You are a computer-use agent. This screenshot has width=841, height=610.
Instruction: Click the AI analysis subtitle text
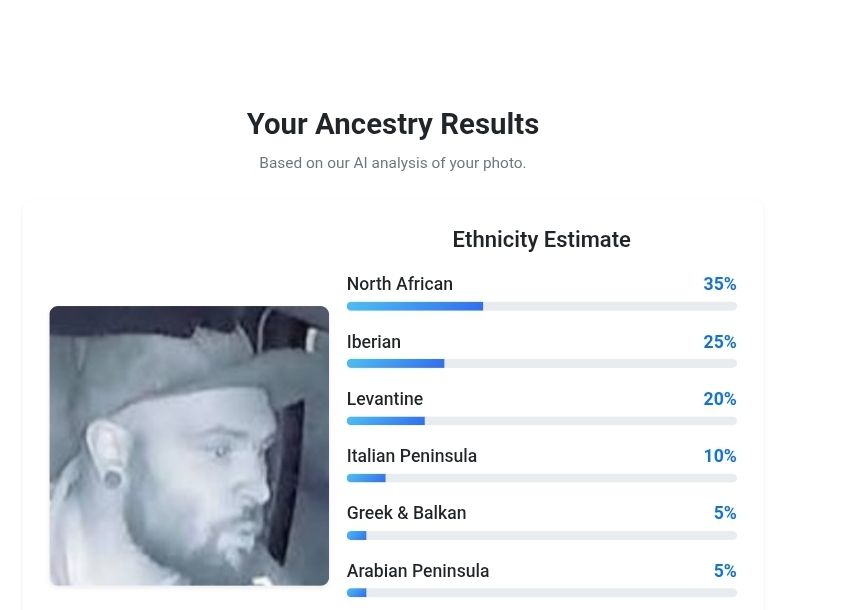tap(393, 163)
